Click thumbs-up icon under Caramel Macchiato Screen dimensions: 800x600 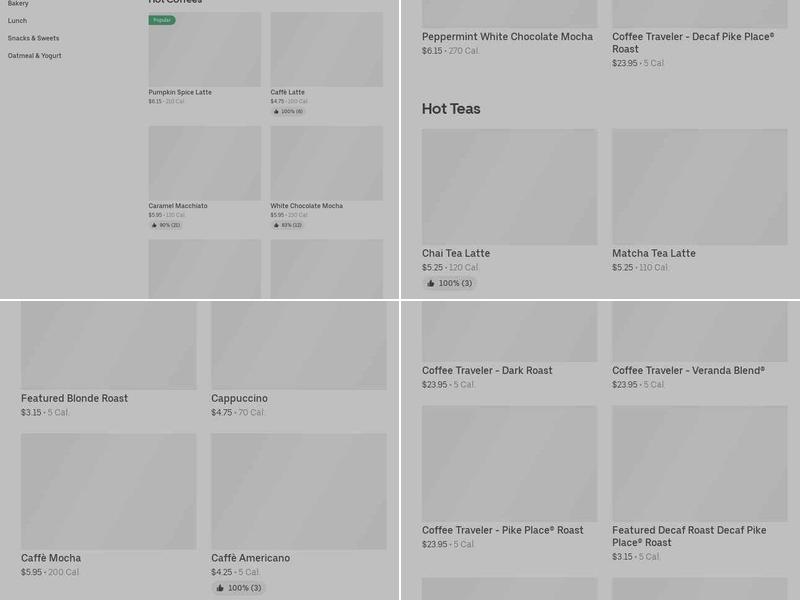pos(154,225)
